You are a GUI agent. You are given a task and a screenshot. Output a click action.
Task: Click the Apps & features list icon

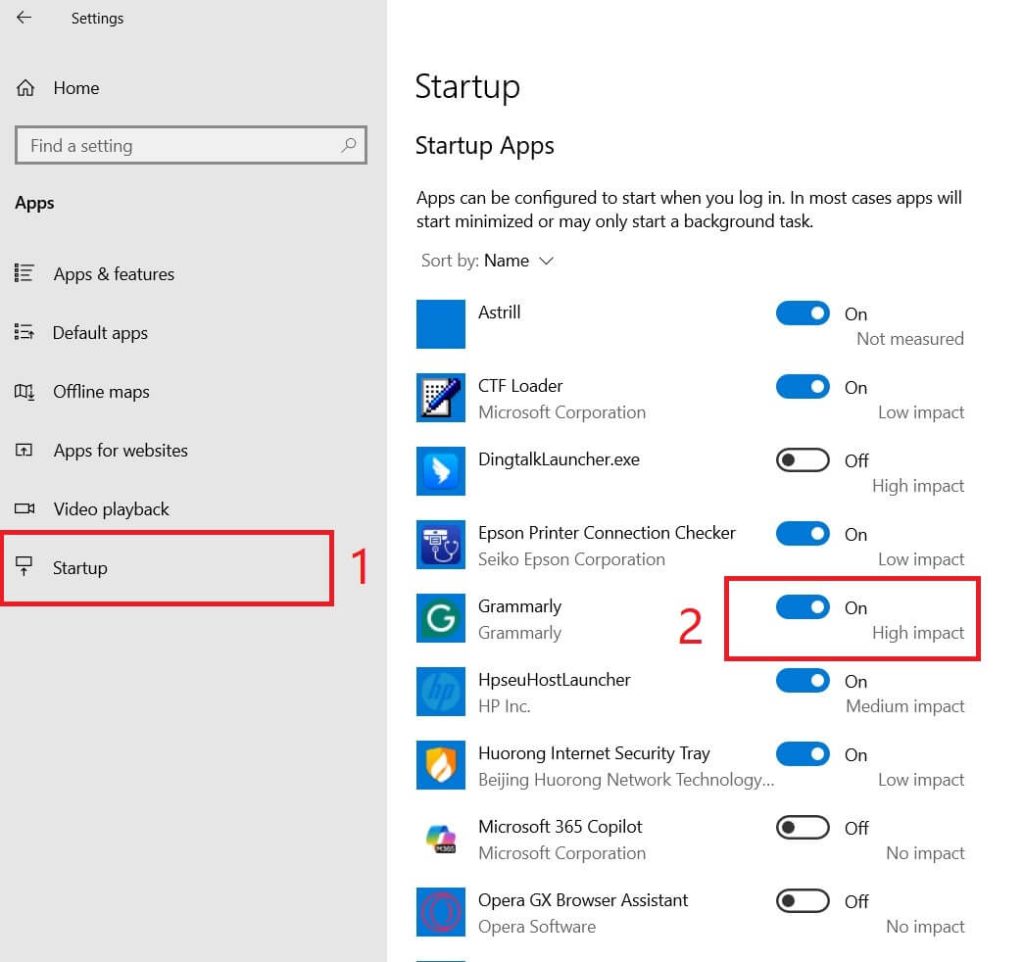[x=24, y=273]
